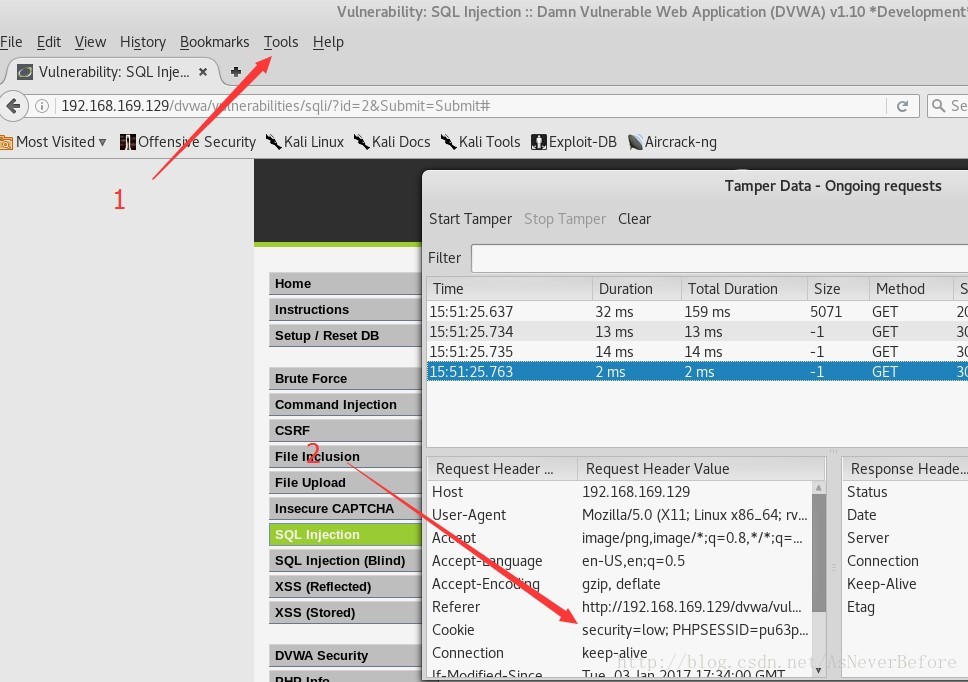Open Kali Docs bookmark

[391, 142]
